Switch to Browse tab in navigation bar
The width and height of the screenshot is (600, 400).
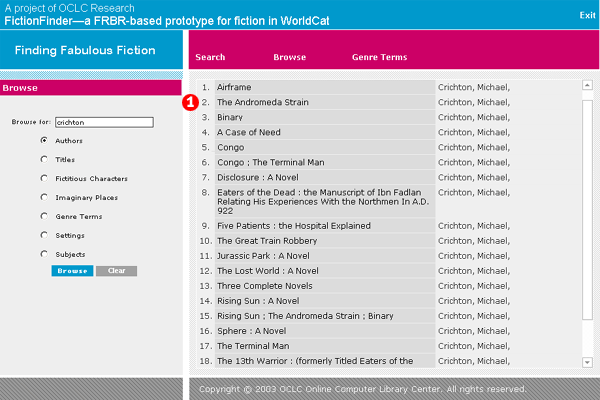point(290,57)
